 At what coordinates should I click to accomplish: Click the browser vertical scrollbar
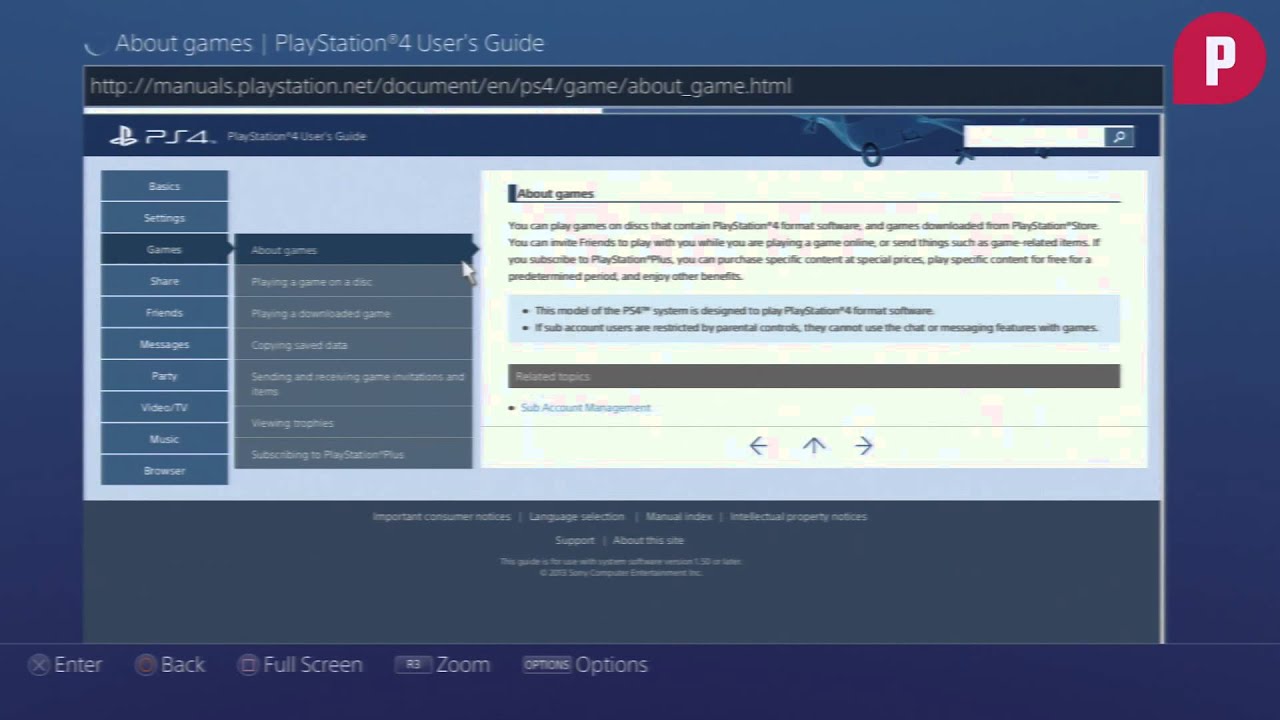point(1162,378)
